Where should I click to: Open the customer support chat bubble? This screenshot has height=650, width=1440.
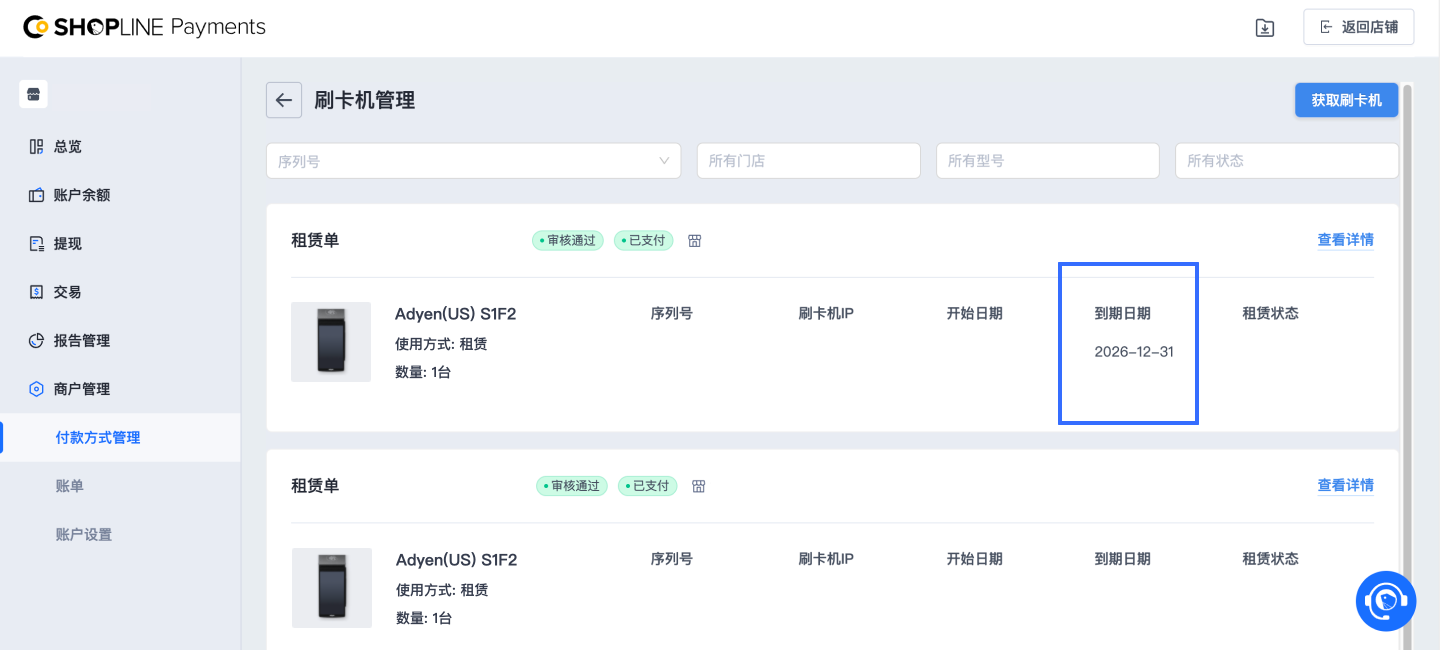[1385, 600]
